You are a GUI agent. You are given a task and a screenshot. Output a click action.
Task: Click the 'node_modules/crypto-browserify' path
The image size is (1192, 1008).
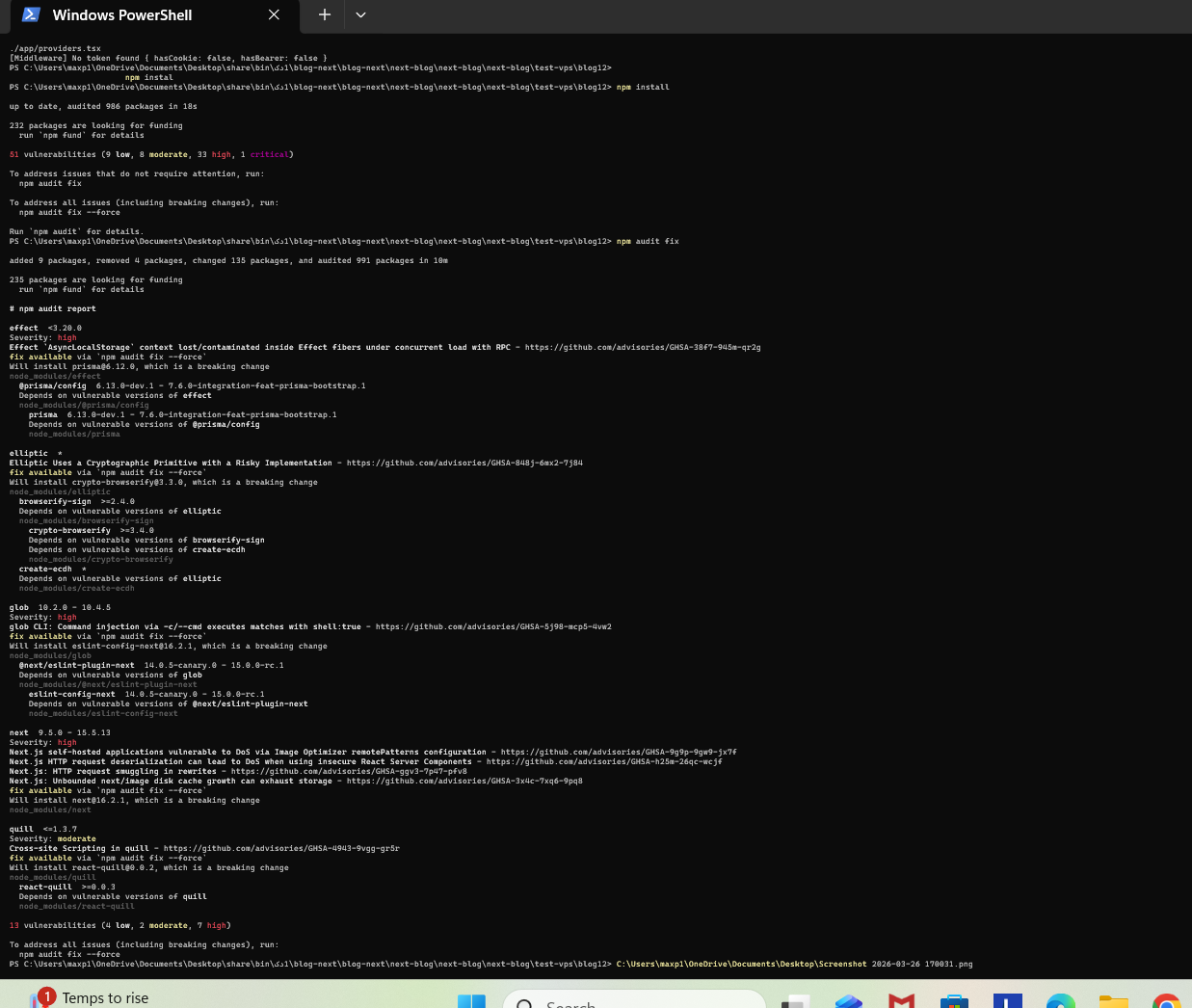click(x=100, y=559)
